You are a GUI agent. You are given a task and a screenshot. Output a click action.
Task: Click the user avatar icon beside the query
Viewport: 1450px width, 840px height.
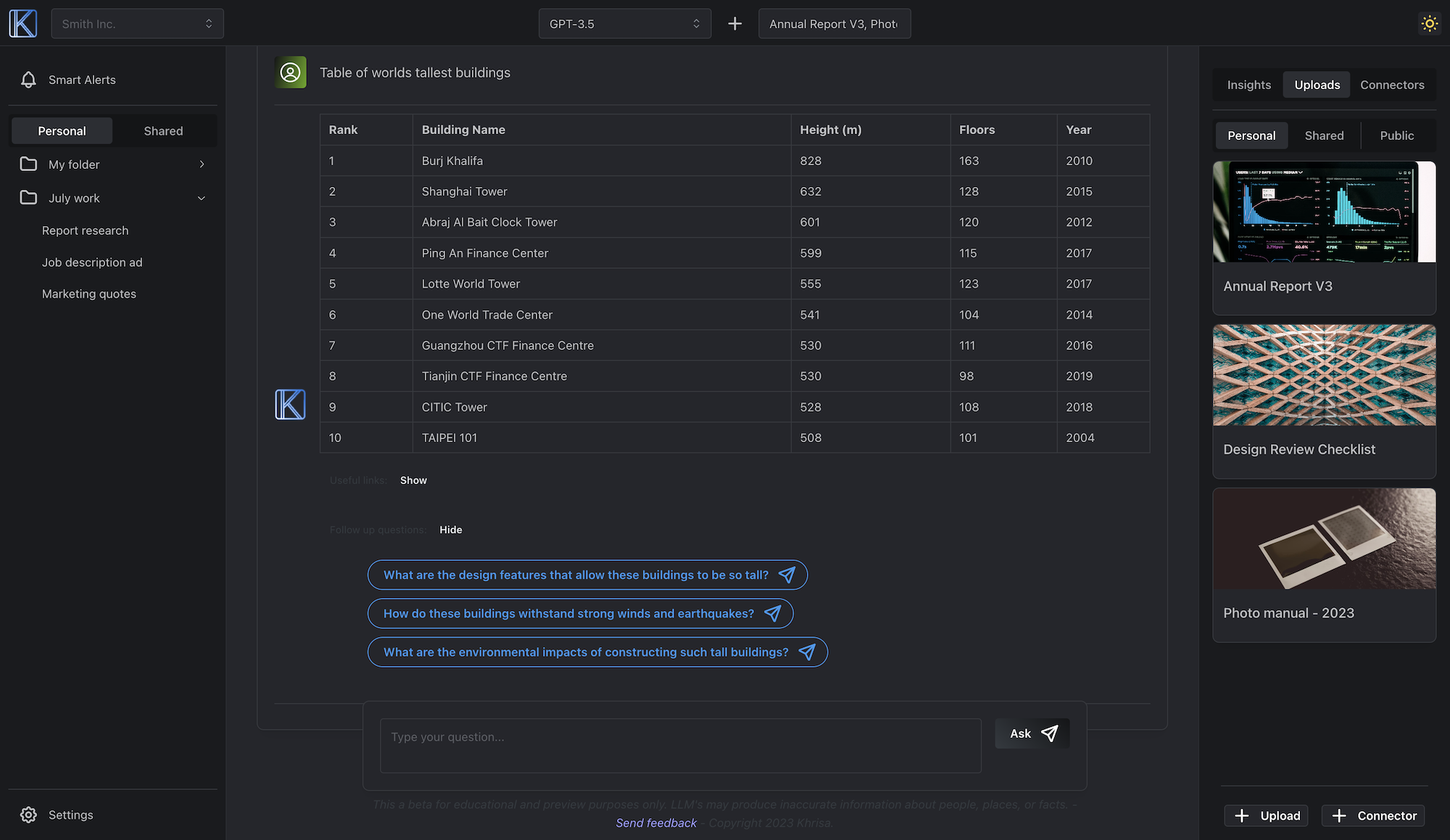coord(290,72)
